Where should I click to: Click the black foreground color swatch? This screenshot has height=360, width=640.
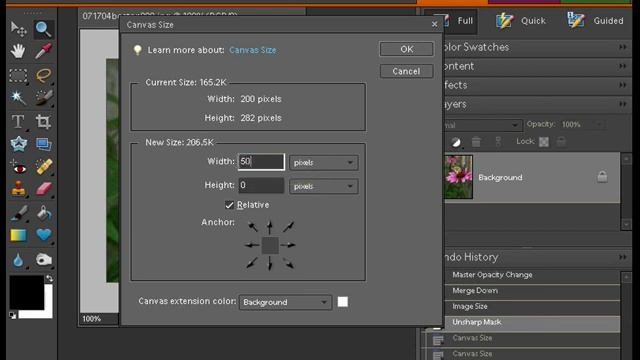click(27, 292)
